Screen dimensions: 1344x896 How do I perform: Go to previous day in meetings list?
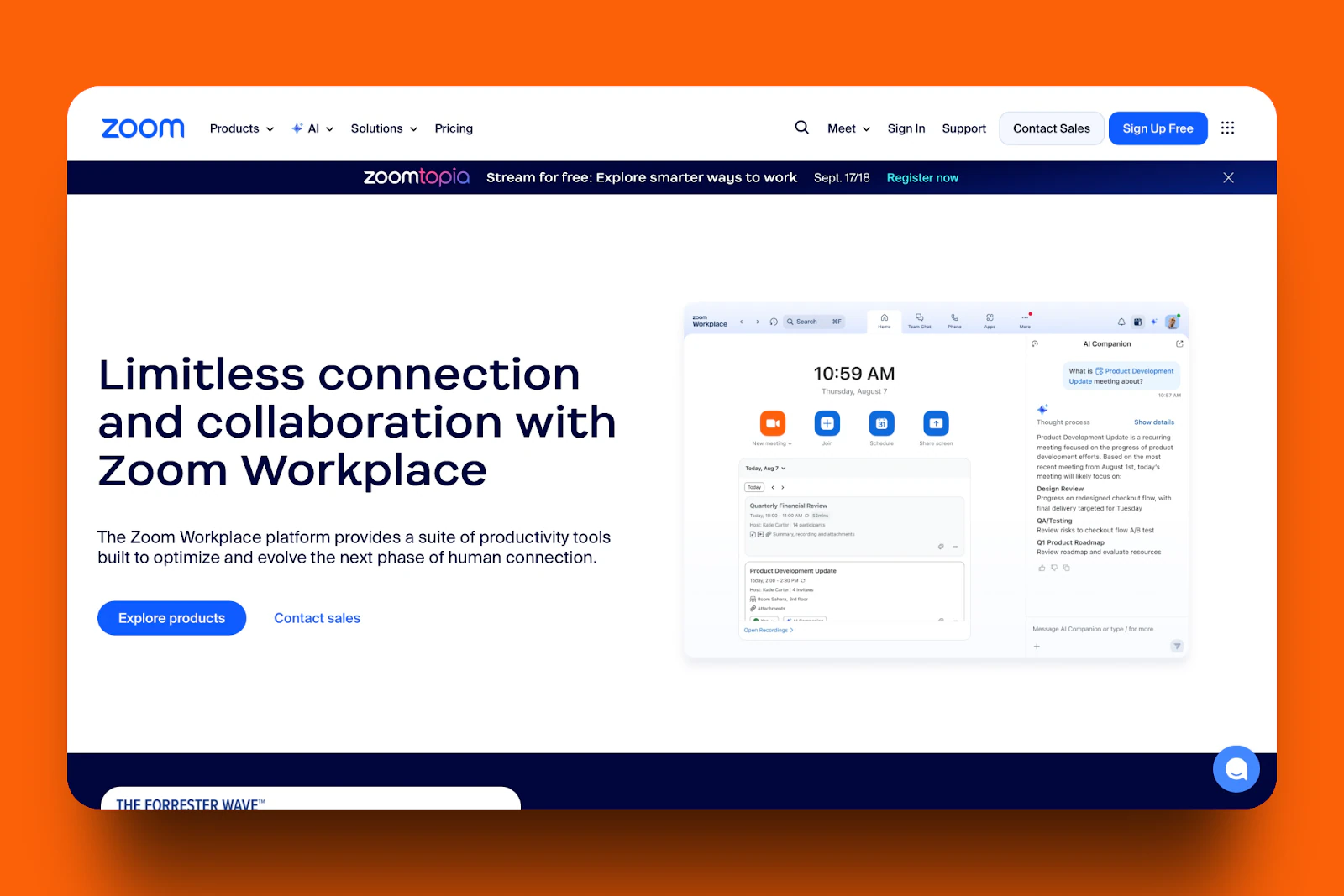(773, 487)
